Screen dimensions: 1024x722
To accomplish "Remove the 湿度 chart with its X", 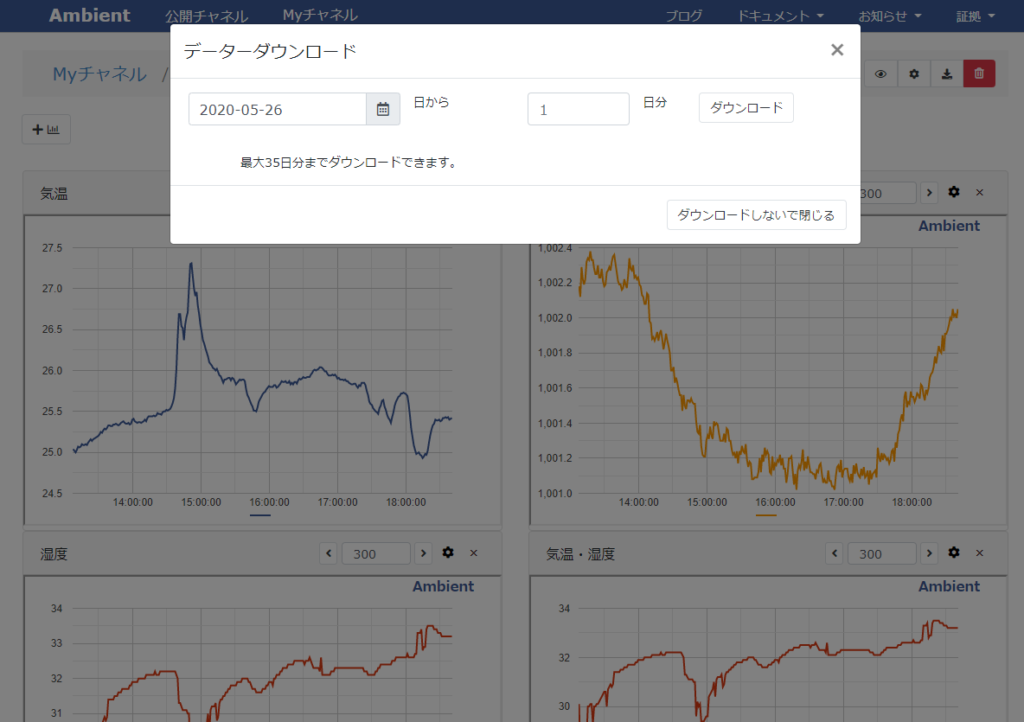I will (473, 553).
